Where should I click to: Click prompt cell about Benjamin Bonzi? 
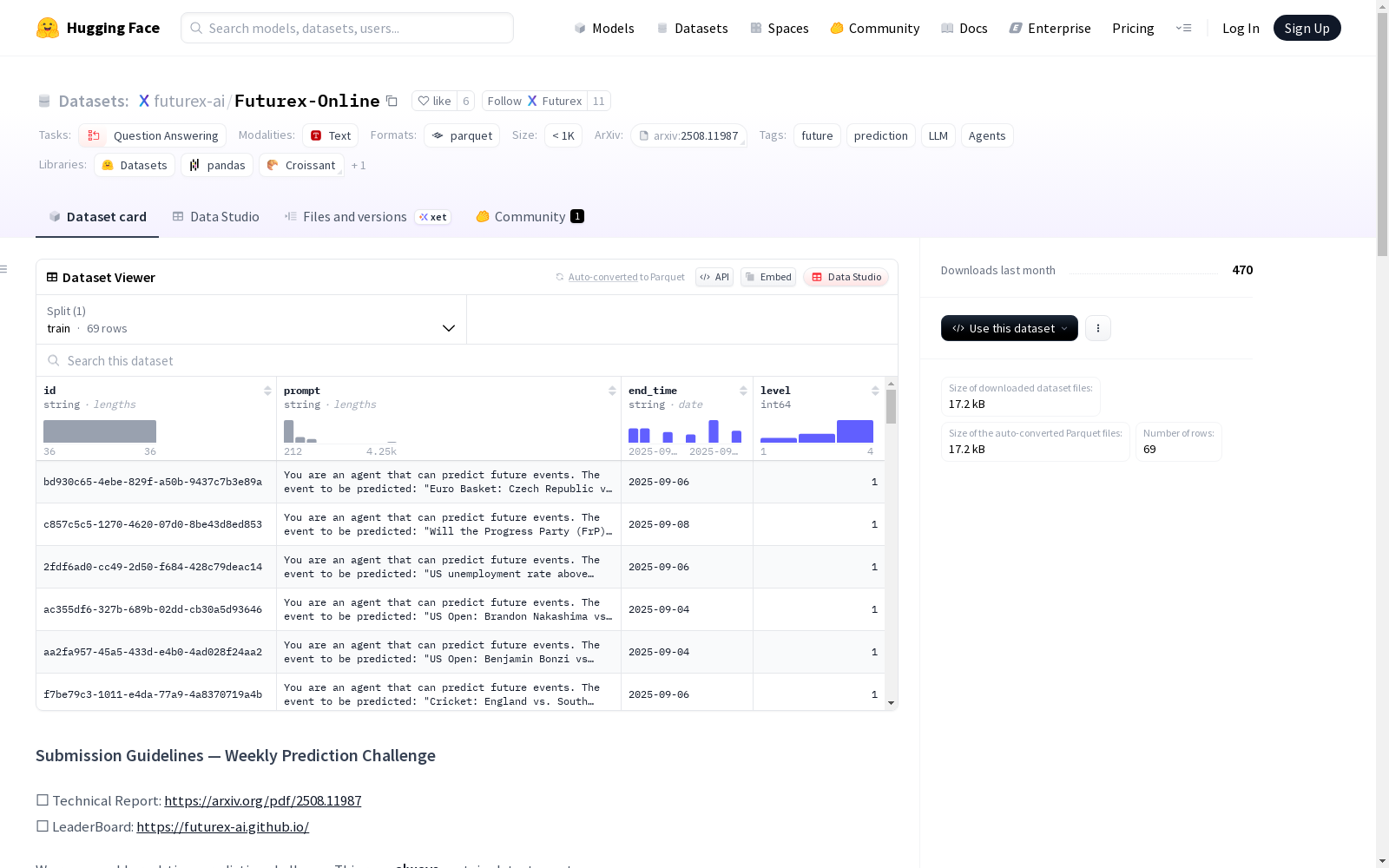pos(449,652)
